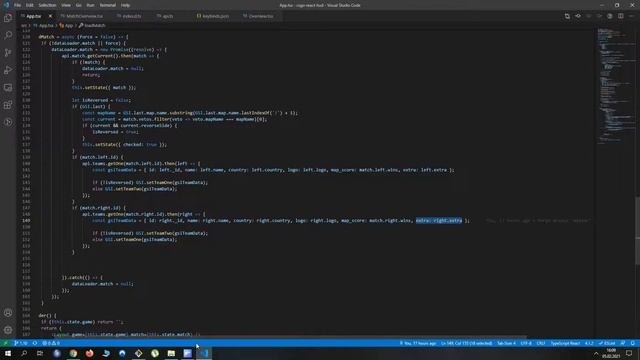Switch to the keybinds.json editor tab
The height and width of the screenshot is (360, 640).
(x=216, y=16)
